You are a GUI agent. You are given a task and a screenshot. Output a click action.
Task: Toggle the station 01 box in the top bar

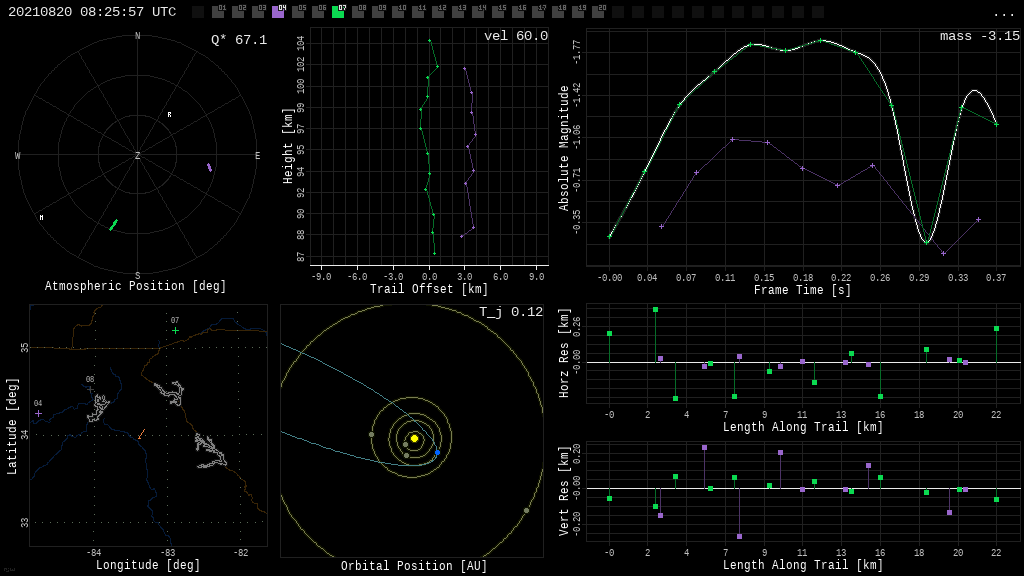pos(218,12)
